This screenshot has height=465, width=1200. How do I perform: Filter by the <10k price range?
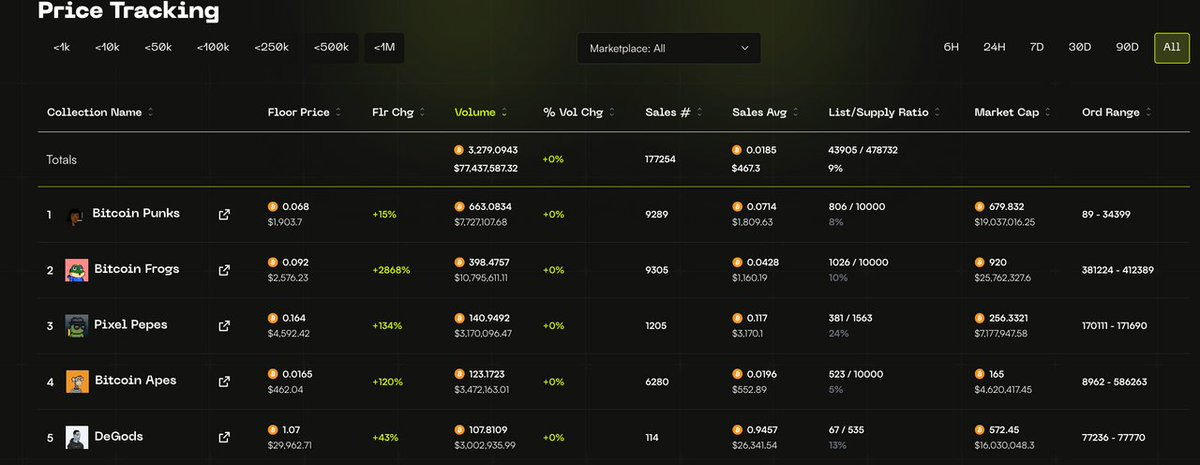[x=107, y=47]
